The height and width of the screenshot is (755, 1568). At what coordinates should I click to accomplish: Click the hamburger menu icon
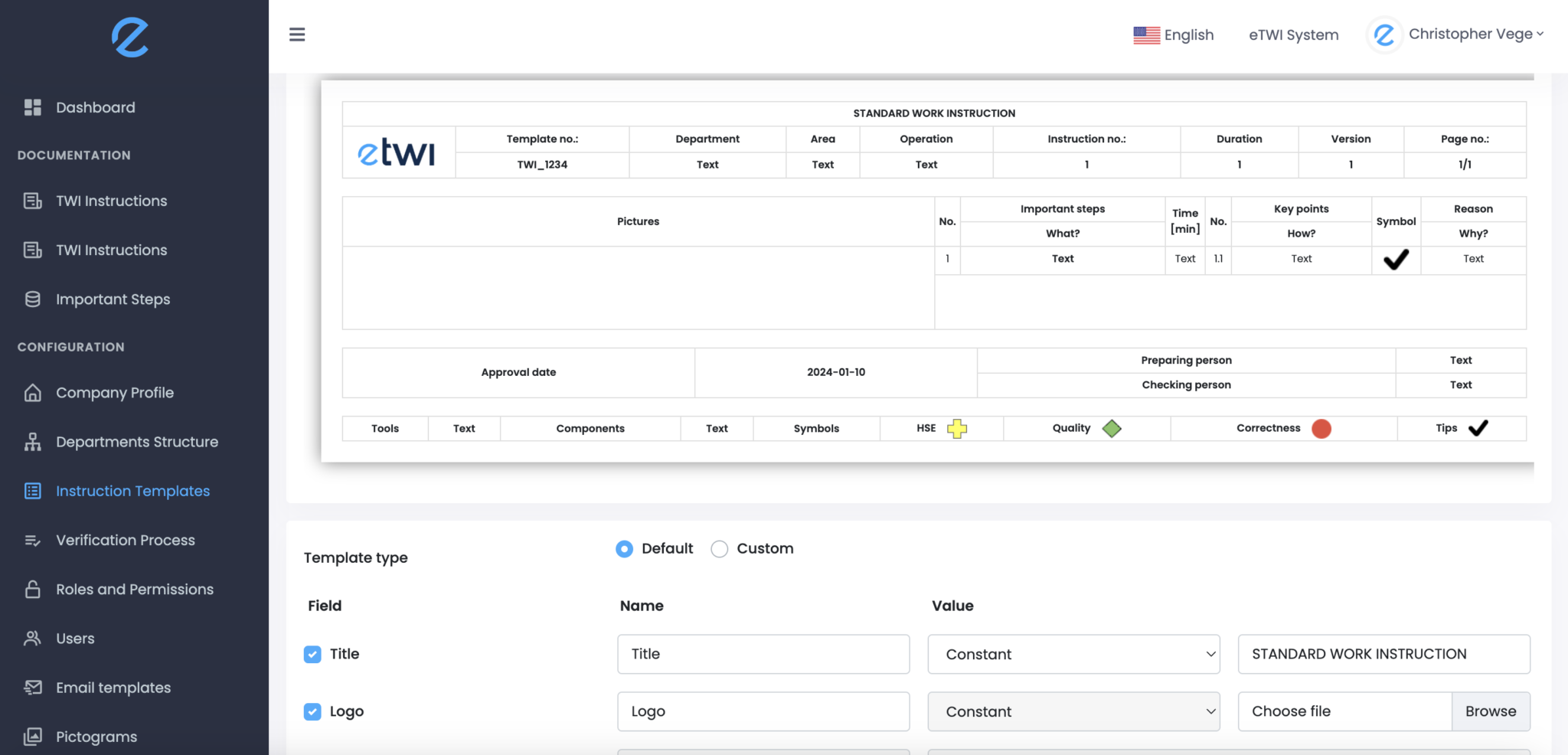pyautogui.click(x=297, y=34)
